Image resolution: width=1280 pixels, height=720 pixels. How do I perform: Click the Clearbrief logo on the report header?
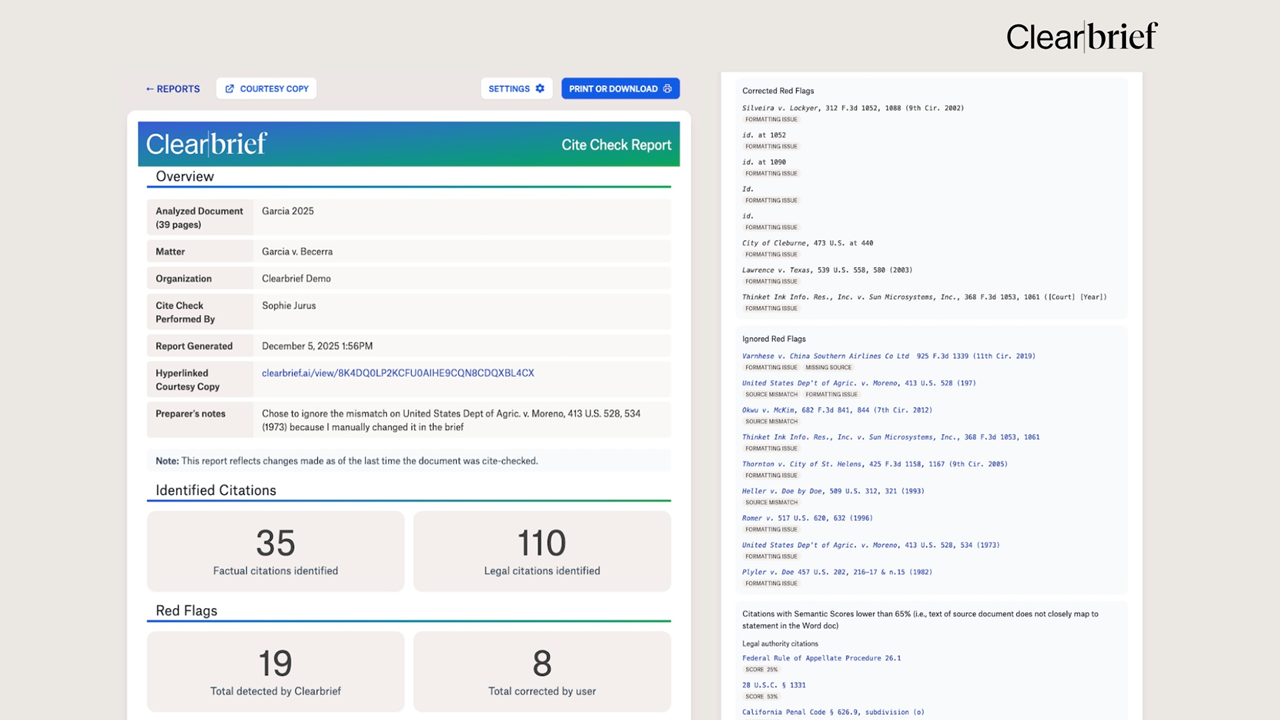click(x=206, y=144)
